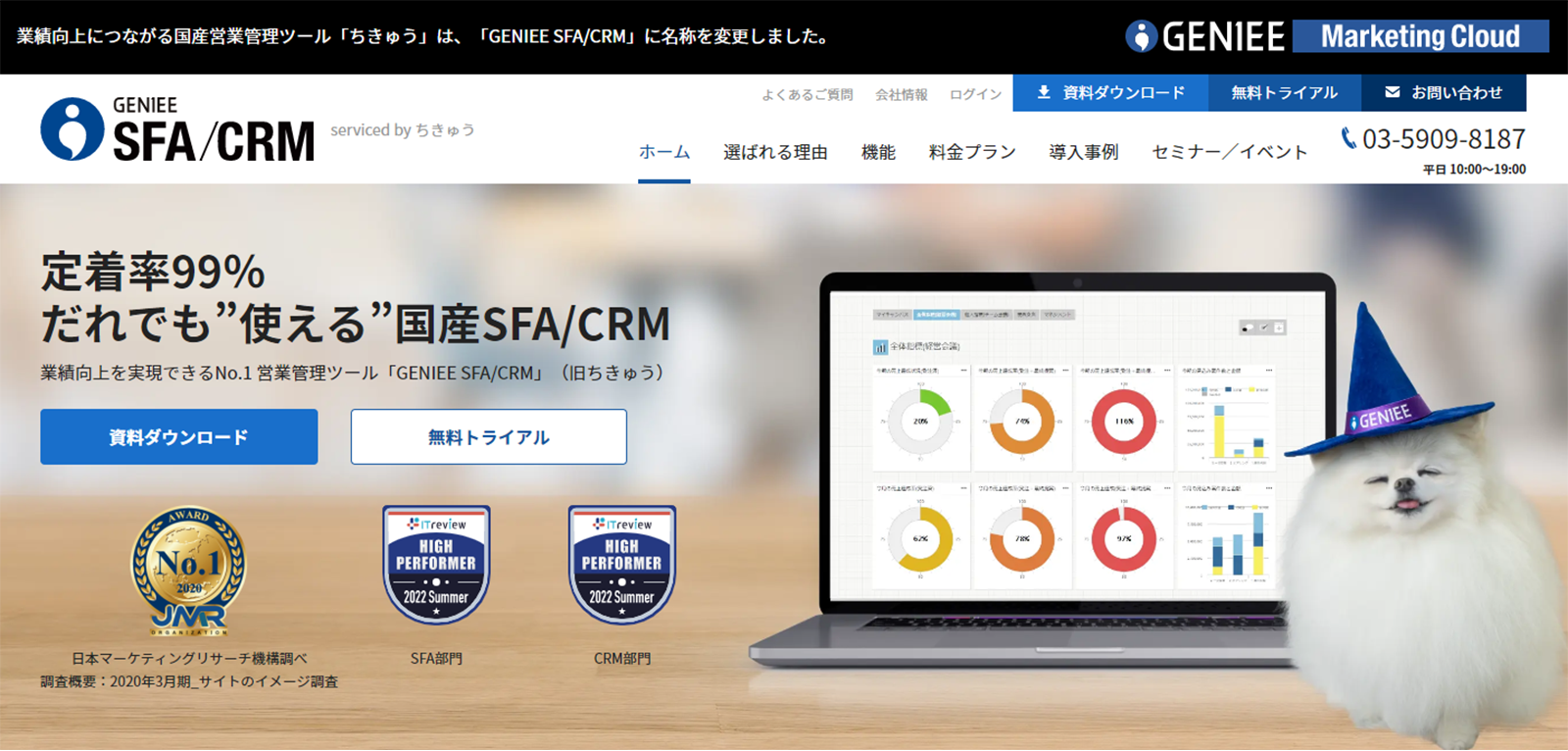Screen dimensions: 1568x751
Task: Click the ITreview High Performer CRM部門 badge
Action: [x=621, y=566]
